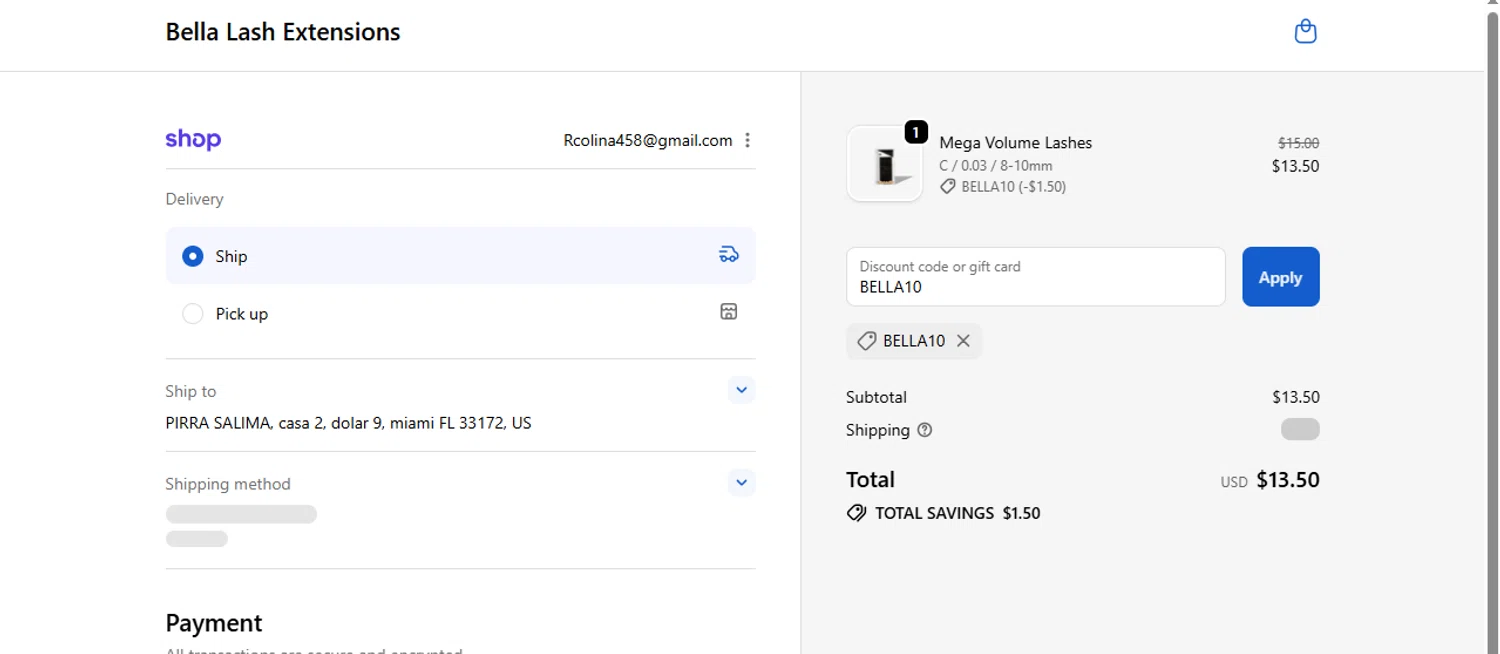Click the email Rcolina458@gmail.com
Screen dimensions: 1500x654
(648, 140)
